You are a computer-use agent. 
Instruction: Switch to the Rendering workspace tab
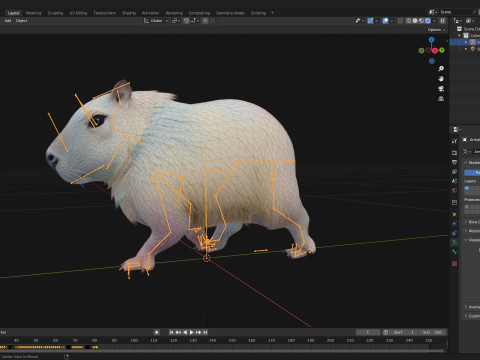click(174, 13)
